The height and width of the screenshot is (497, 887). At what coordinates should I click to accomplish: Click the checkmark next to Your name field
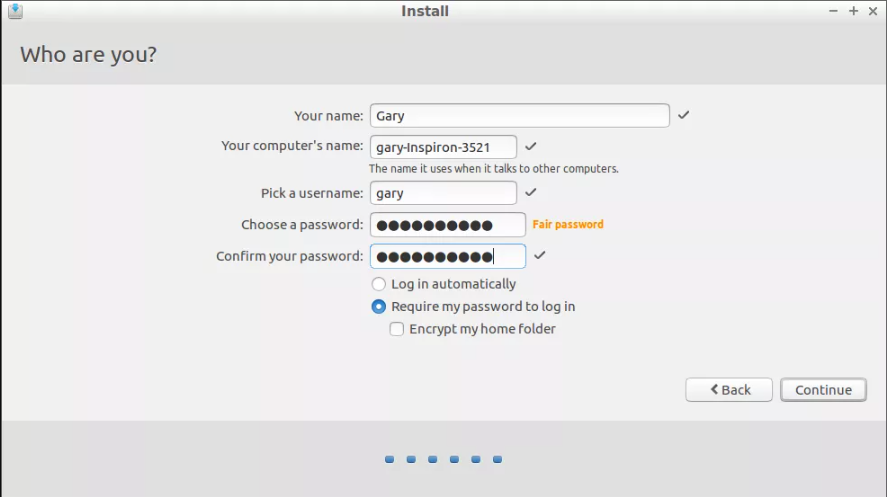click(683, 115)
